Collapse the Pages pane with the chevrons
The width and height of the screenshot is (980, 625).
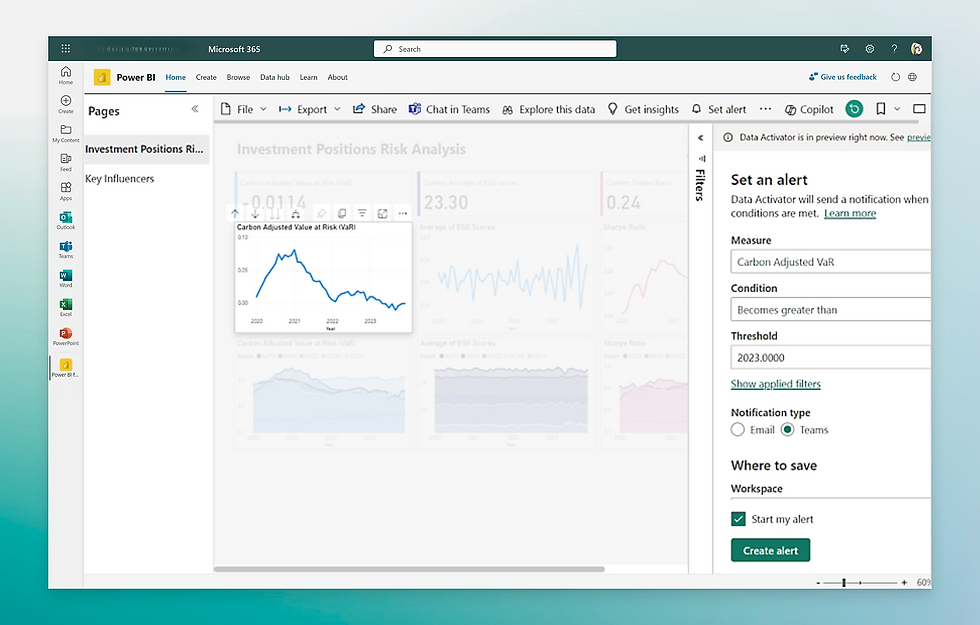(x=195, y=109)
